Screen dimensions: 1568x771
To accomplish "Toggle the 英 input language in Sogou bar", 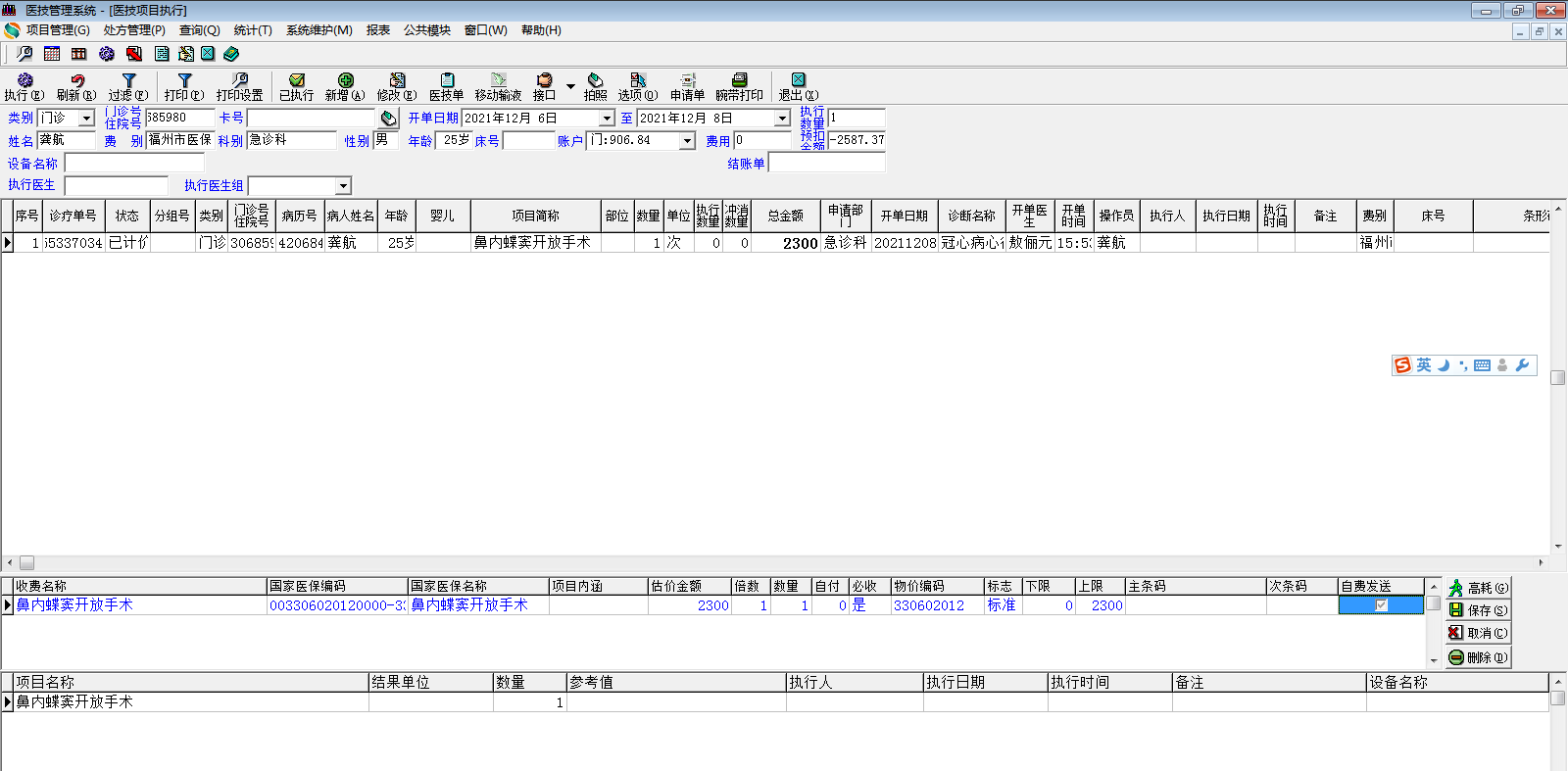I will [1424, 365].
